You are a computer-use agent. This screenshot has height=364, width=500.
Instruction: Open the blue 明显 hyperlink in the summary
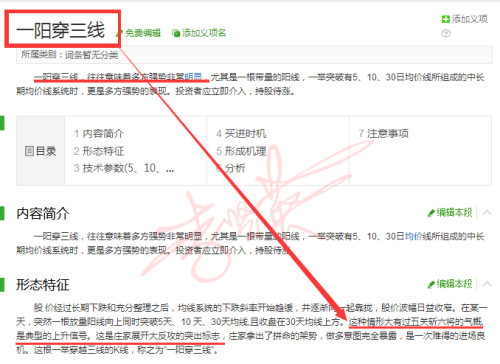click(x=193, y=77)
